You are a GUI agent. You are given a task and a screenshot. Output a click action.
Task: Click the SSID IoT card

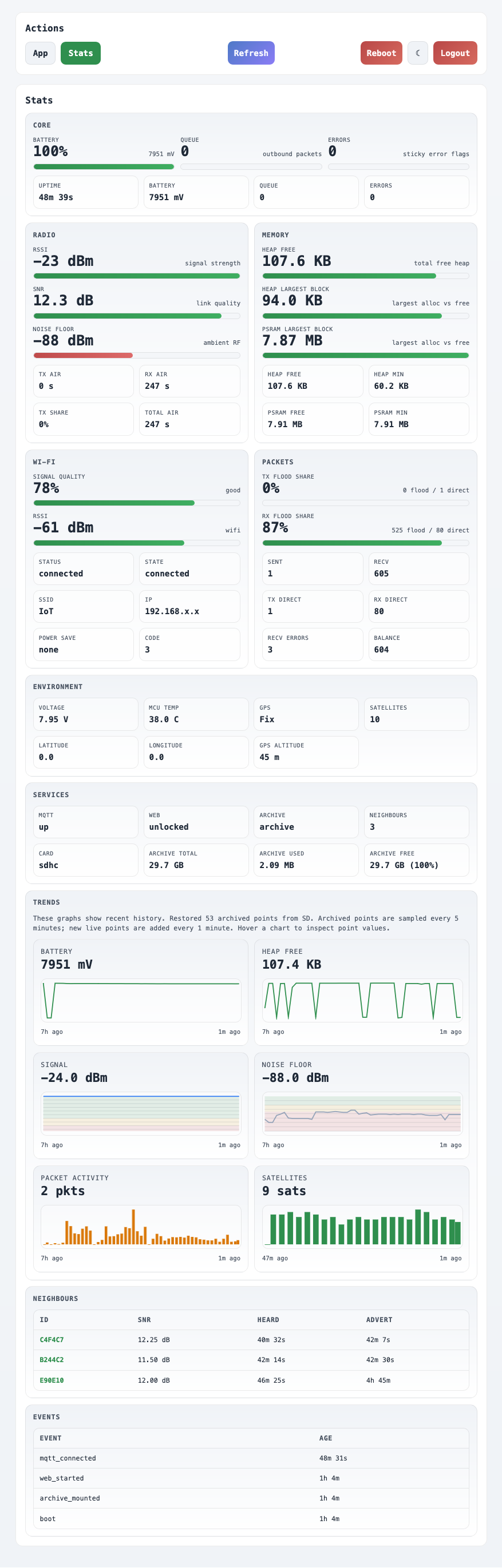[x=83, y=606]
